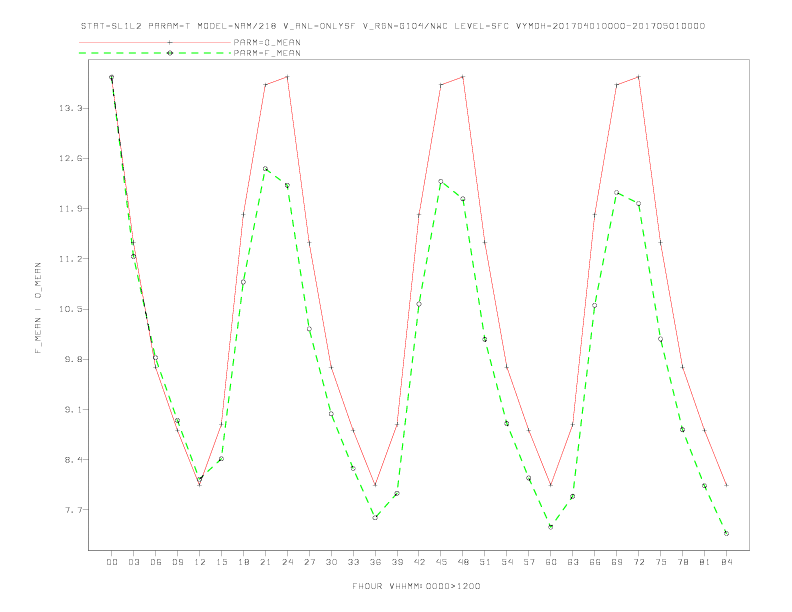Click x-axis tick label 45

point(441,562)
